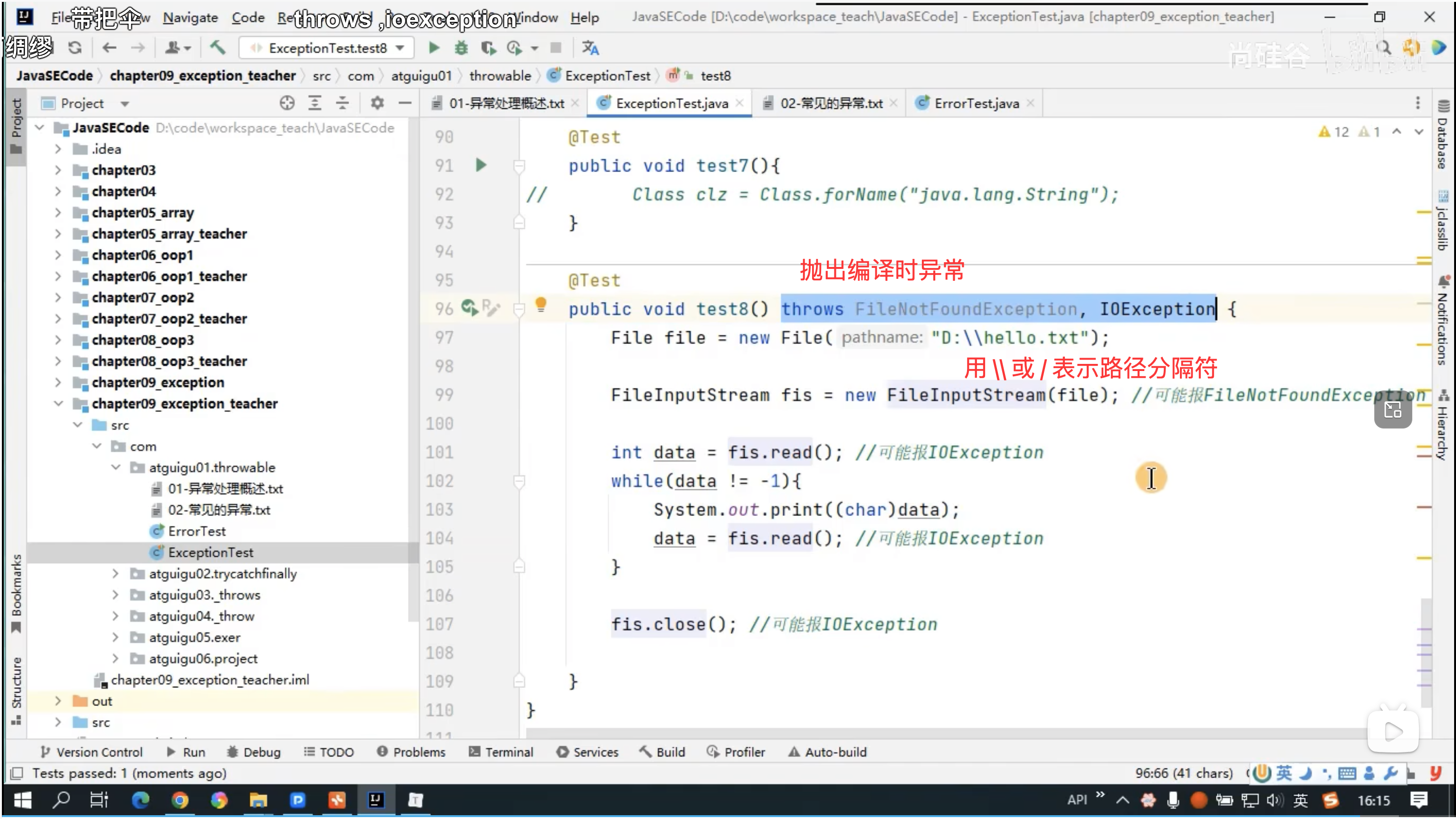
Task: Click the Translate icon in the toolbar
Action: coord(590,48)
